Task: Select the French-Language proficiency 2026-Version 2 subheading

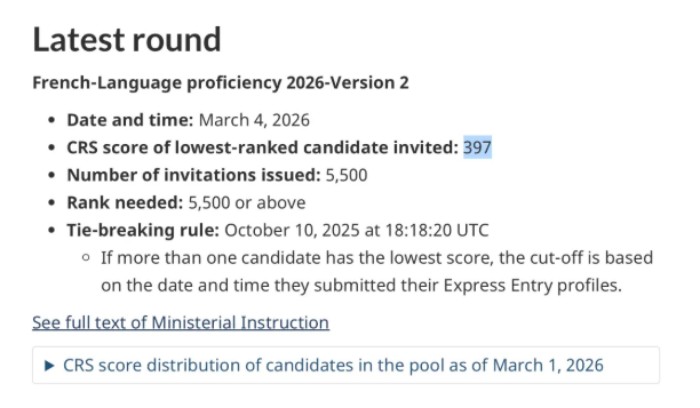Action: pyautogui.click(x=220, y=82)
